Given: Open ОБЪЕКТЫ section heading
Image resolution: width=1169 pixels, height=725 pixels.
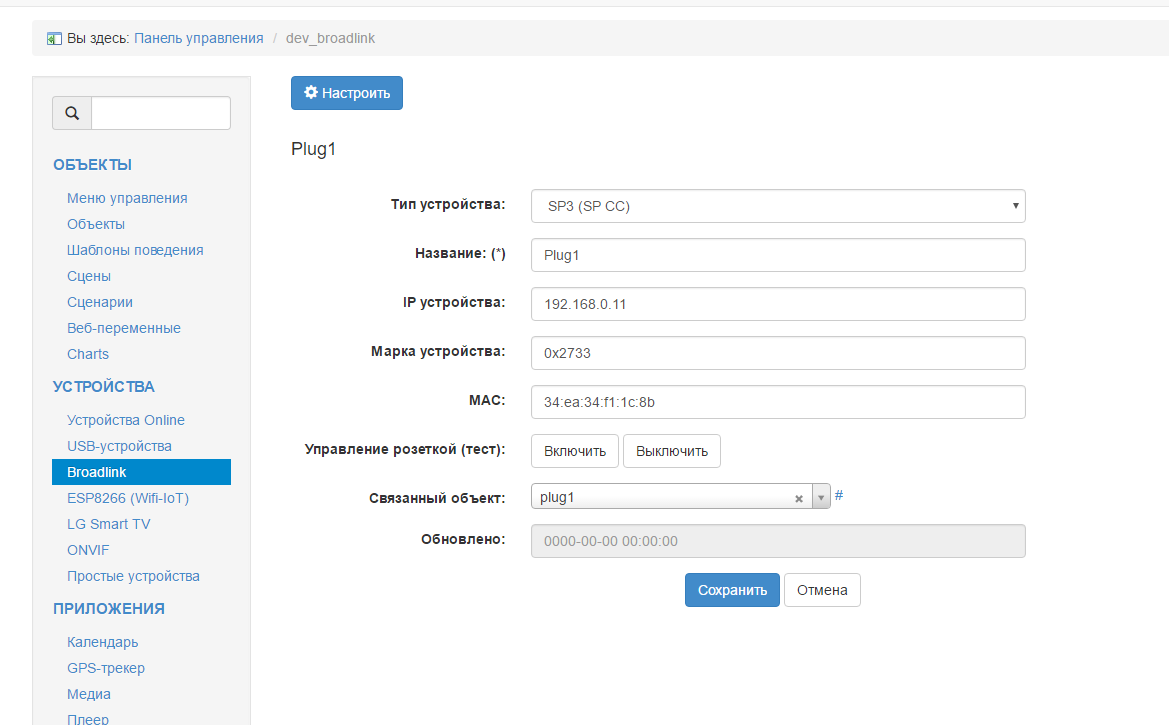Looking at the screenshot, I should 92,165.
